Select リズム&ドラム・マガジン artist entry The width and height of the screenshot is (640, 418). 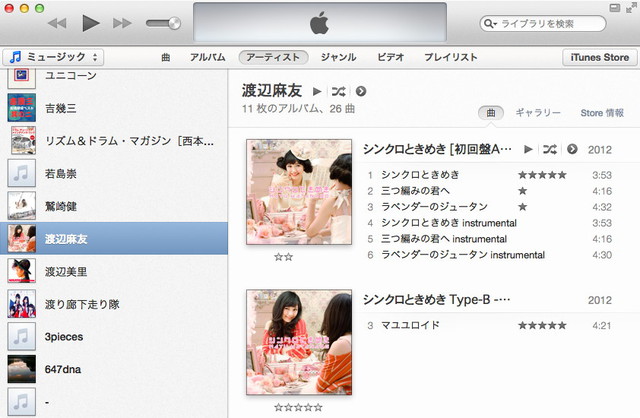[114, 141]
